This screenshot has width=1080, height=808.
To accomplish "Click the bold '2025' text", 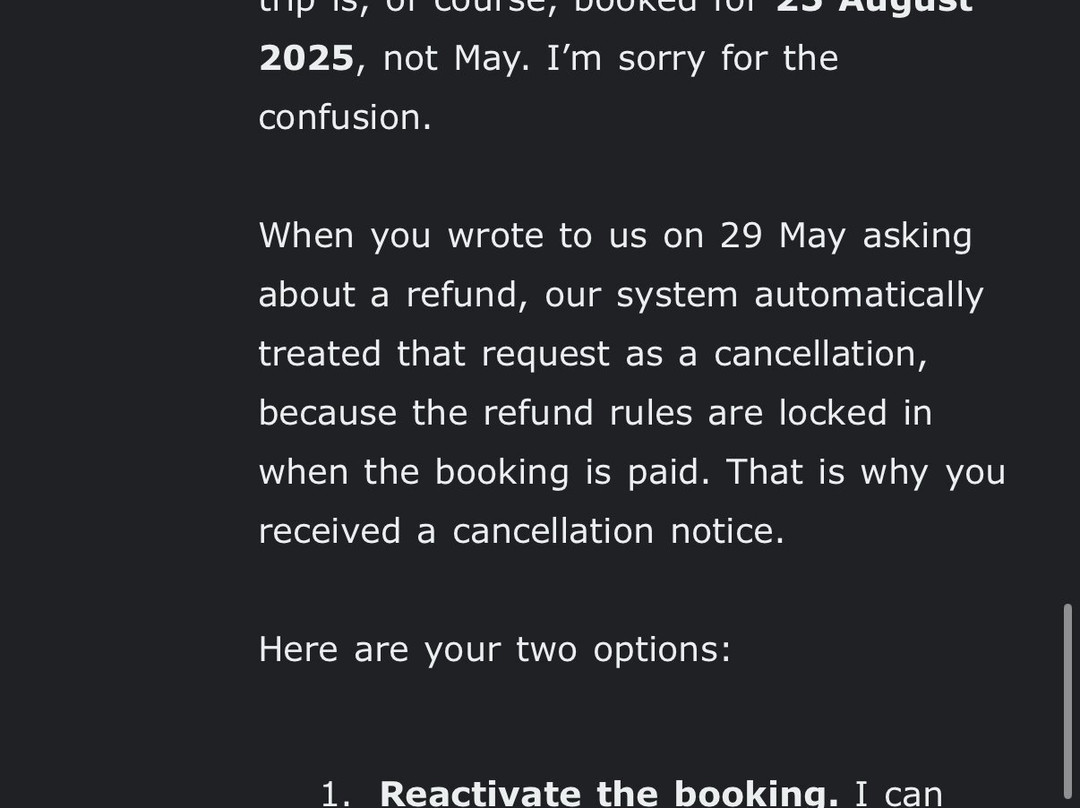I will 307,58.
